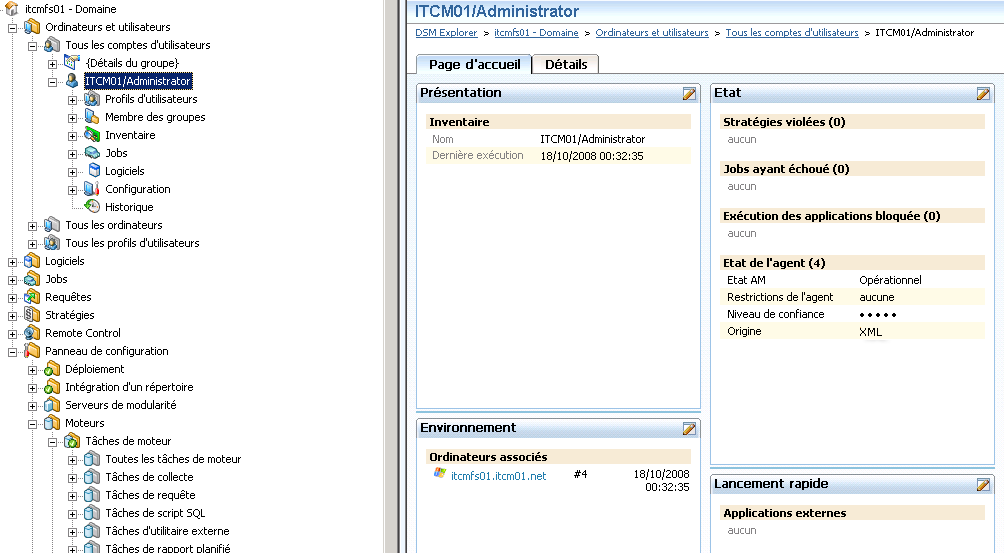The width and height of the screenshot is (1004, 553).
Task: Click the Membre des groupes icon
Action: point(92,117)
